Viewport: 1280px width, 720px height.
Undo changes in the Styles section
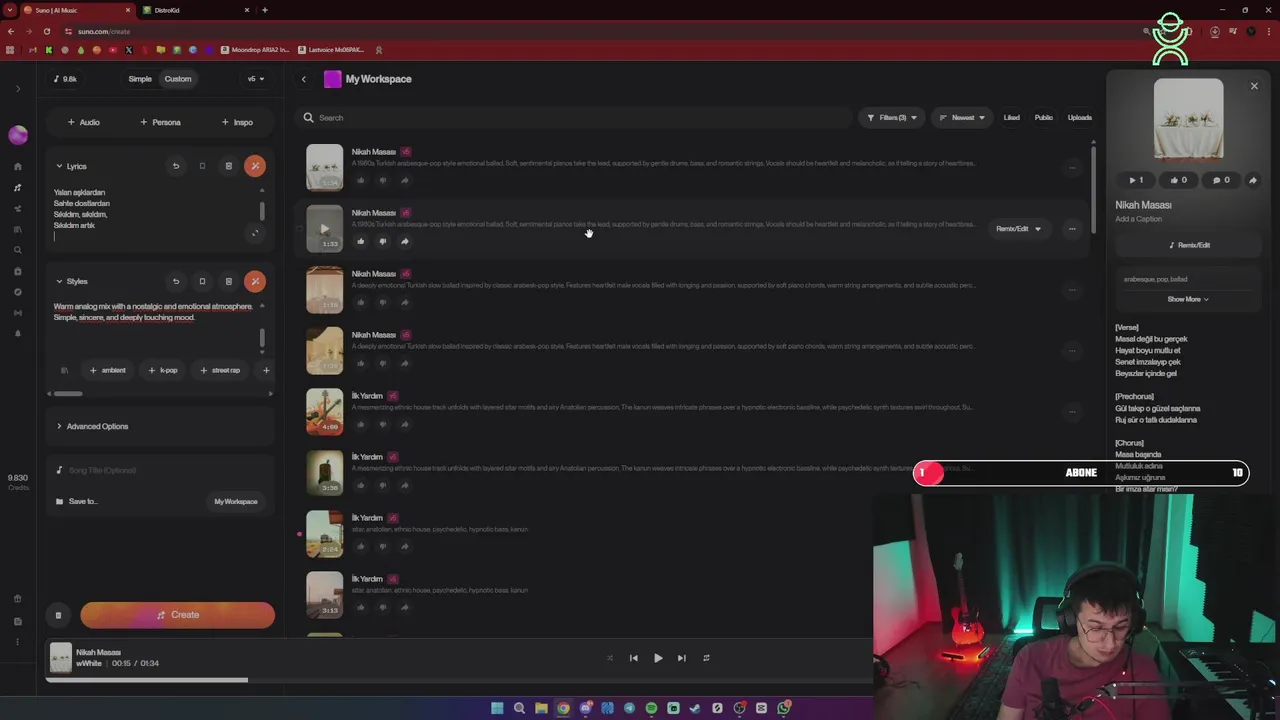click(176, 281)
